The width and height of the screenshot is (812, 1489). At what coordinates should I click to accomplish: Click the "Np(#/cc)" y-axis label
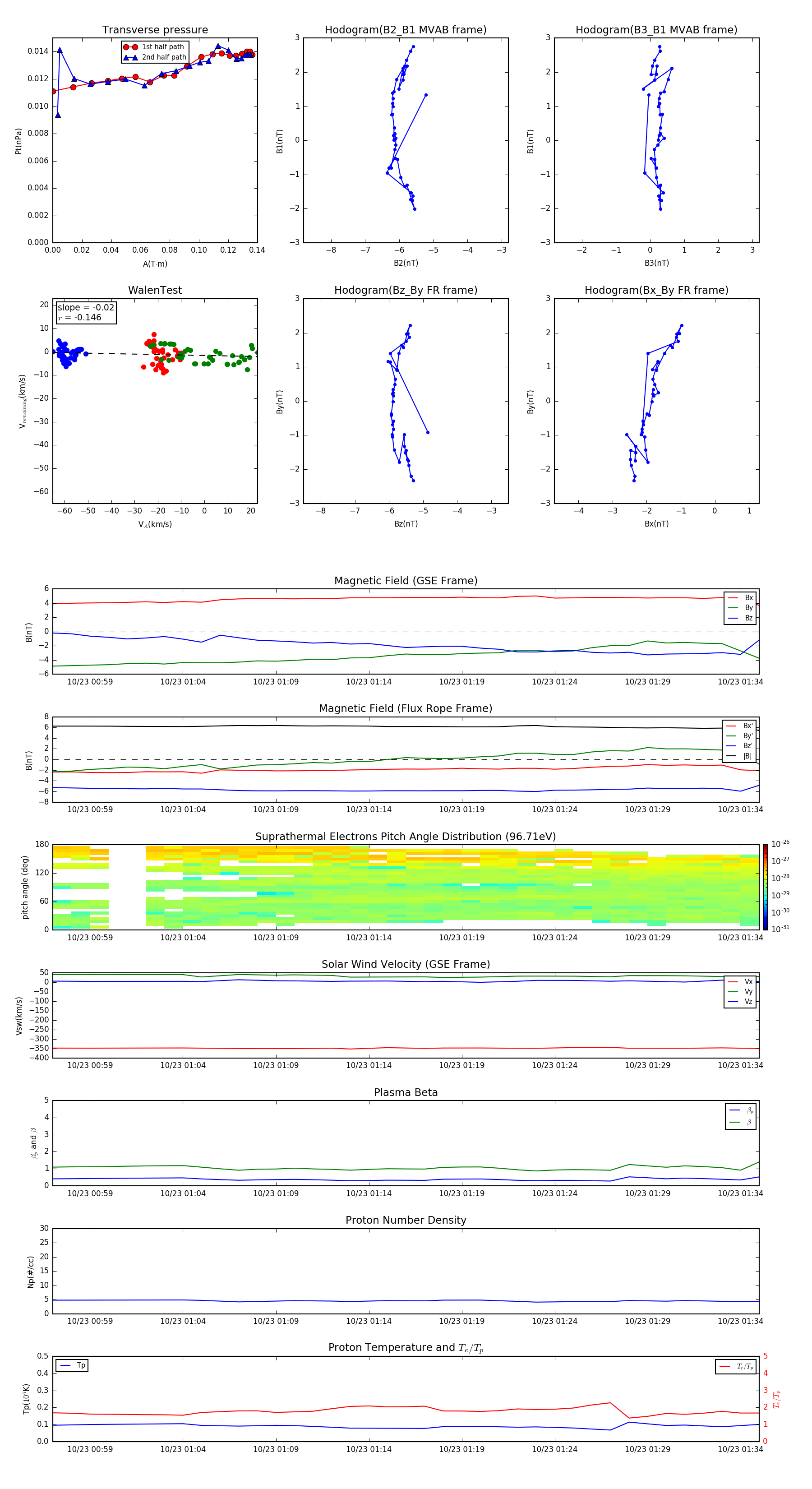point(31,1271)
